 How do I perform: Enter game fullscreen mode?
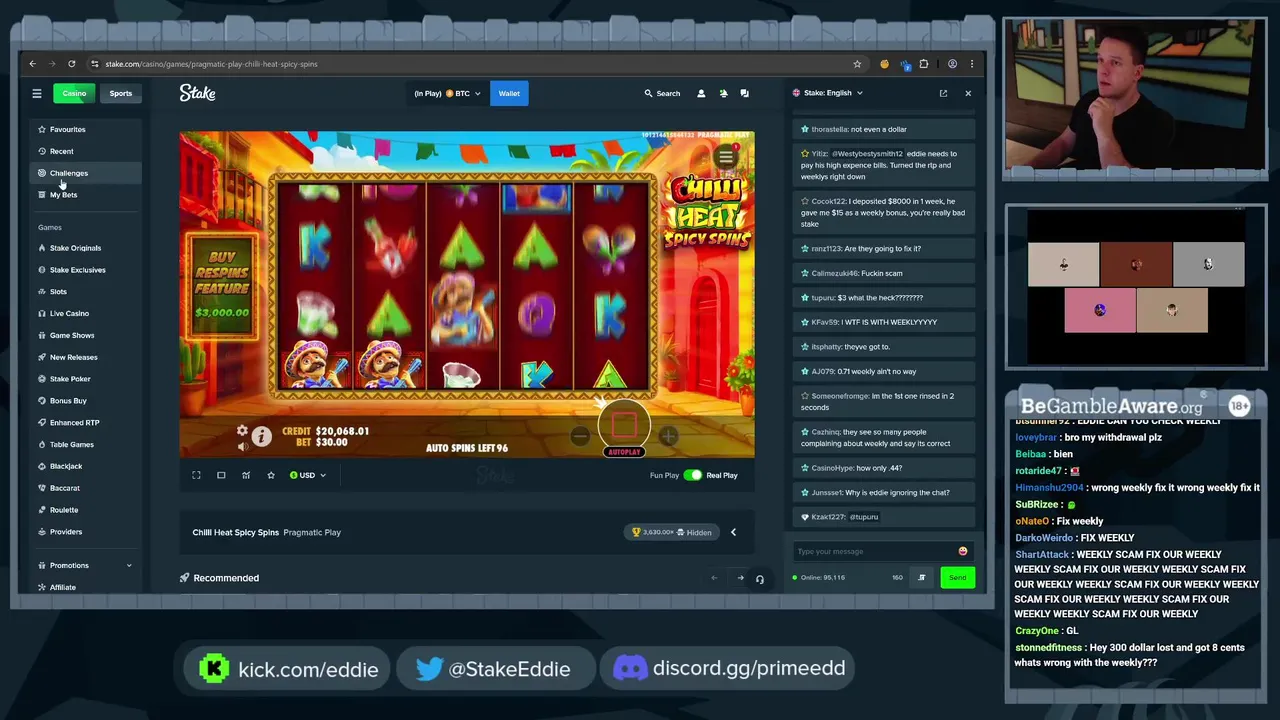pyautogui.click(x=196, y=475)
